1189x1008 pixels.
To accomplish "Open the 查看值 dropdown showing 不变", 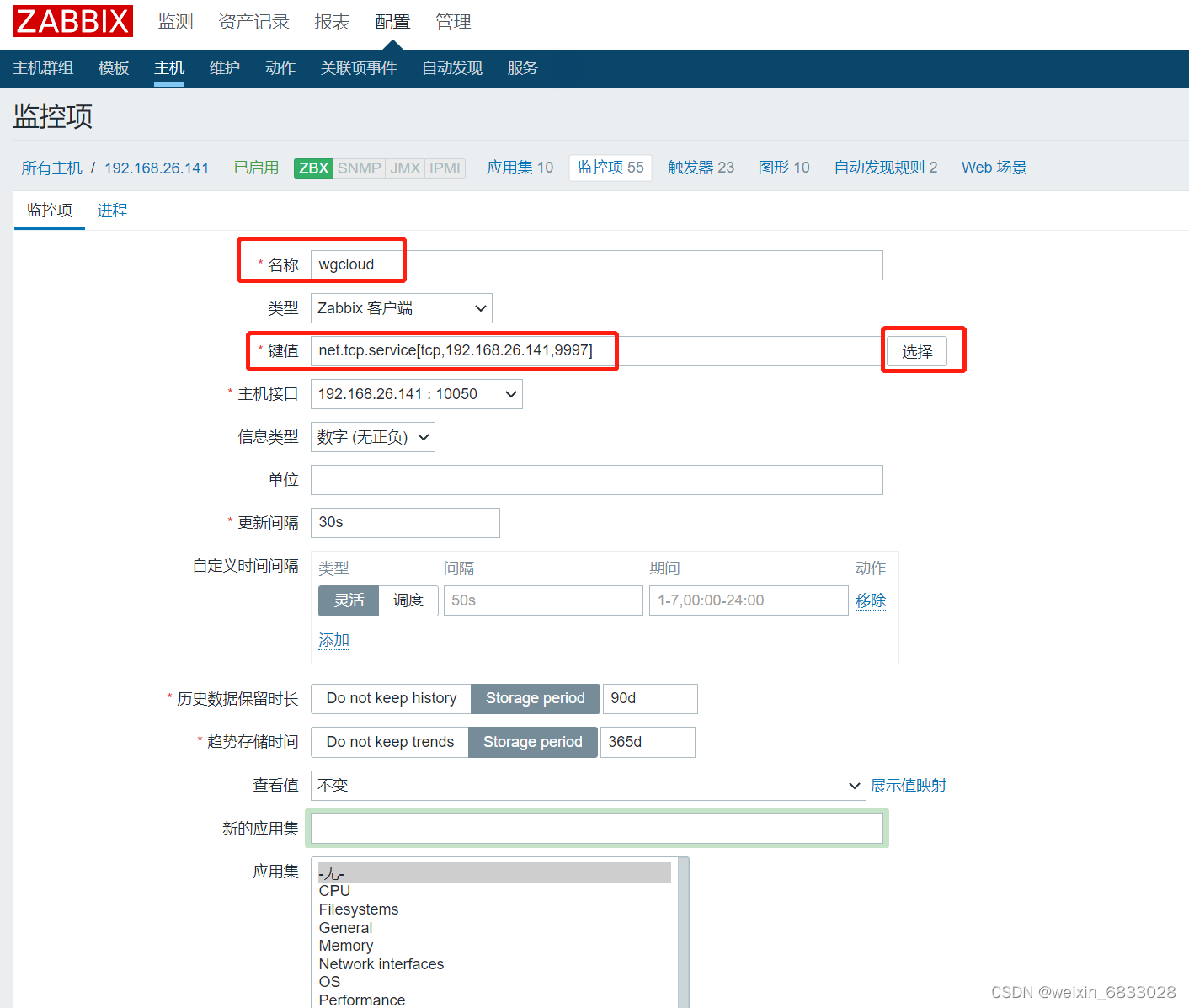I will [x=587, y=785].
